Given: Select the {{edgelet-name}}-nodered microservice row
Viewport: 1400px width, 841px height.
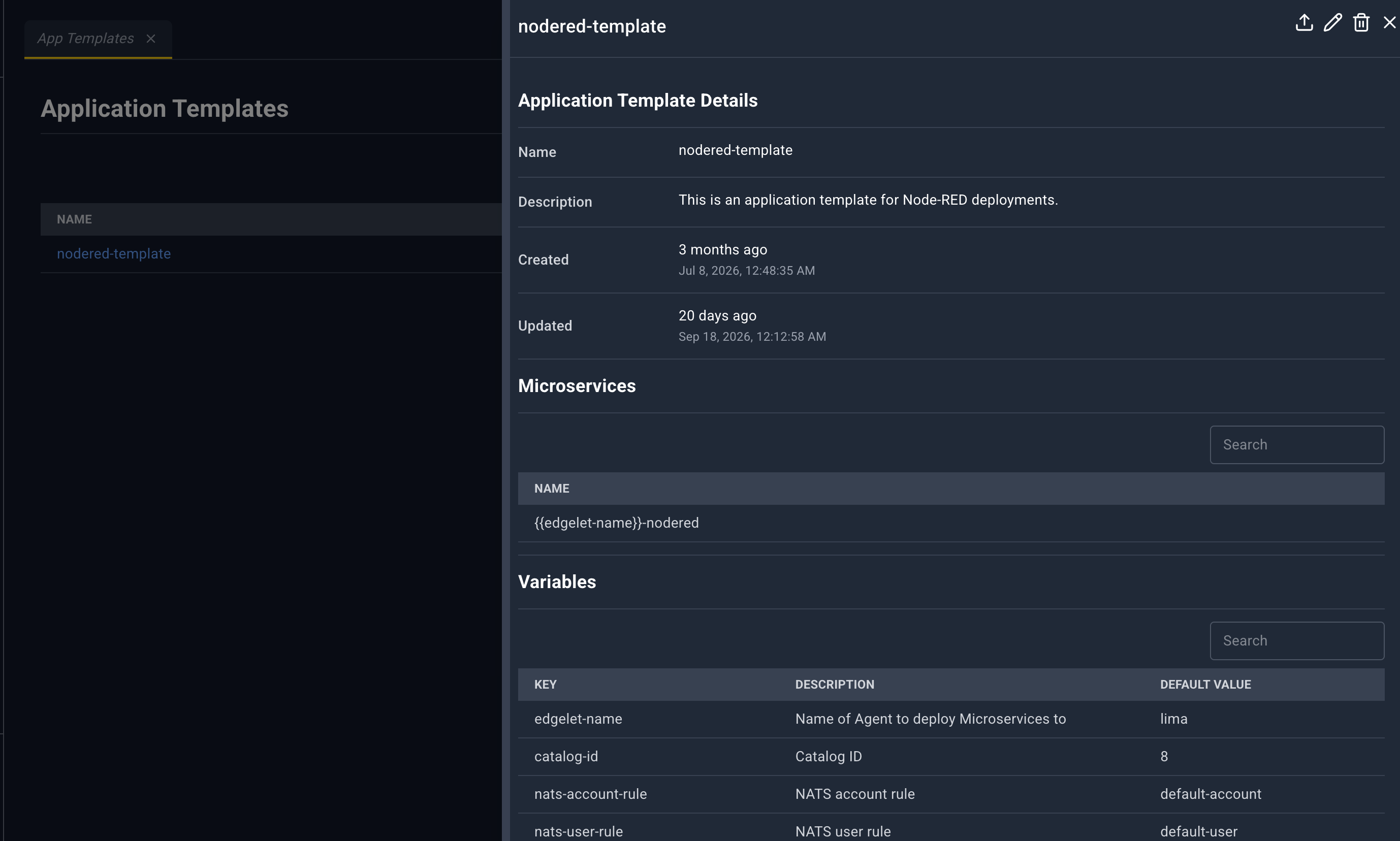Looking at the screenshot, I should click(x=951, y=523).
